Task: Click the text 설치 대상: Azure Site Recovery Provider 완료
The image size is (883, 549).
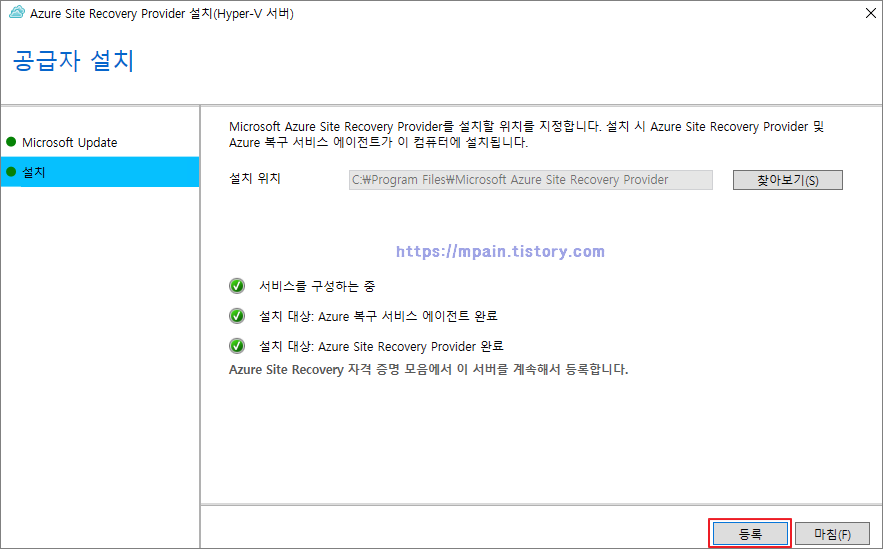Action: click(381, 346)
